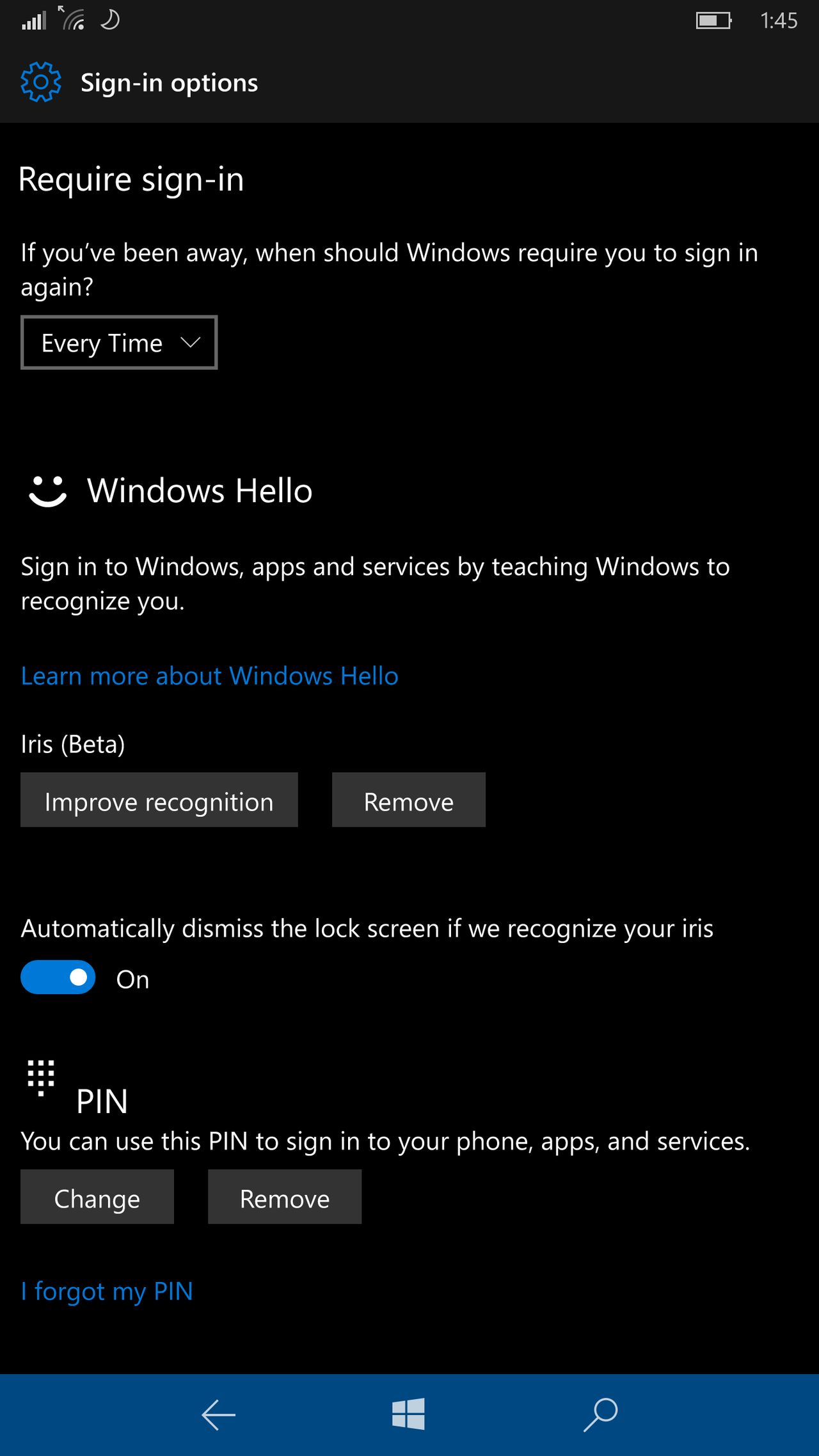This screenshot has width=819, height=1456.
Task: Tap the Sign-in options page title
Action: click(x=169, y=83)
